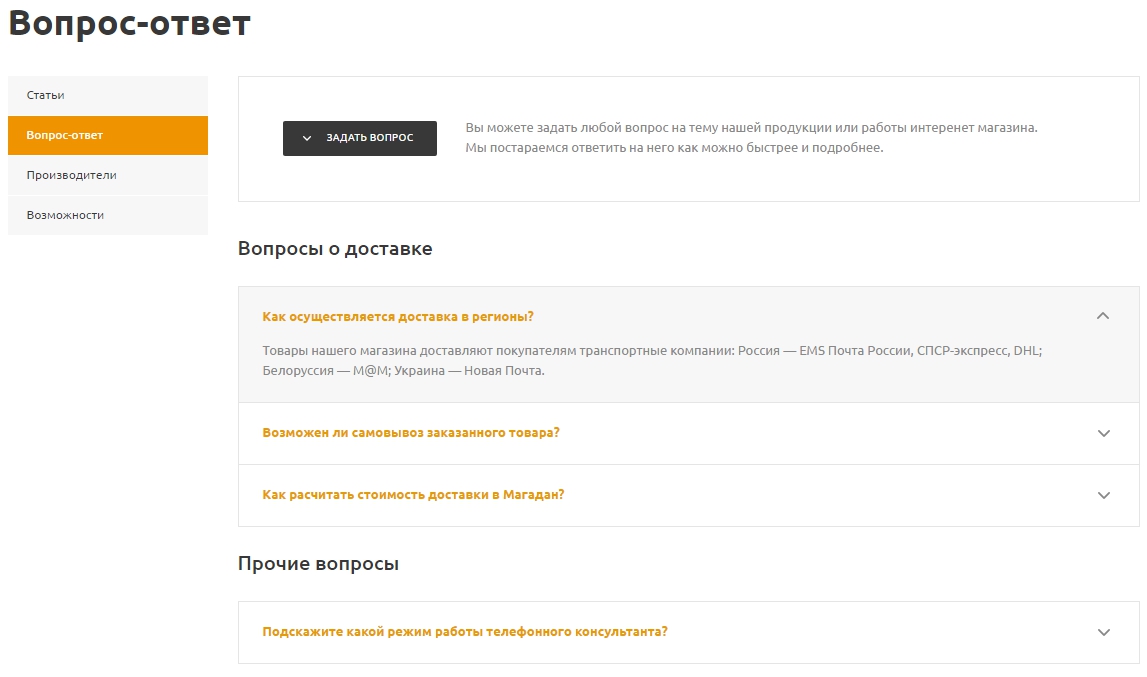Click the chevron beside the Magadan delivery question
1147x677 pixels.
tap(1104, 495)
